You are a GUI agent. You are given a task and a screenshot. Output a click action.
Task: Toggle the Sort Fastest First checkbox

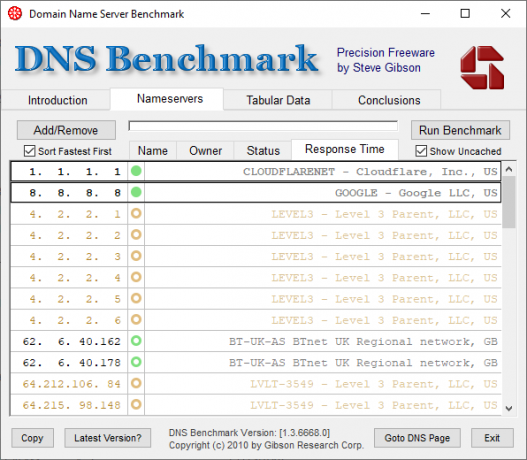[30, 151]
